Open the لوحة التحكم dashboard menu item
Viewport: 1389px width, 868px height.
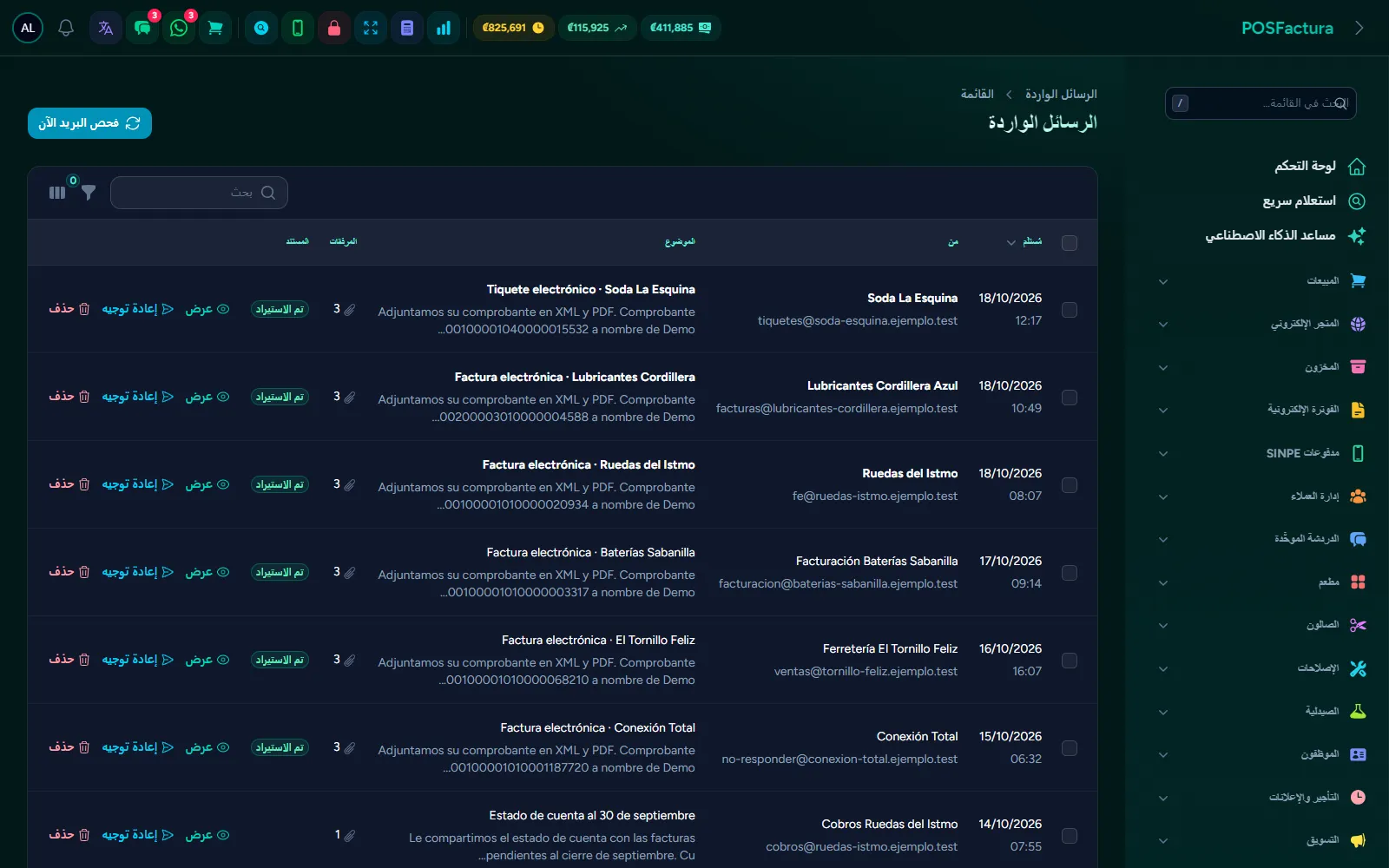click(1320, 166)
